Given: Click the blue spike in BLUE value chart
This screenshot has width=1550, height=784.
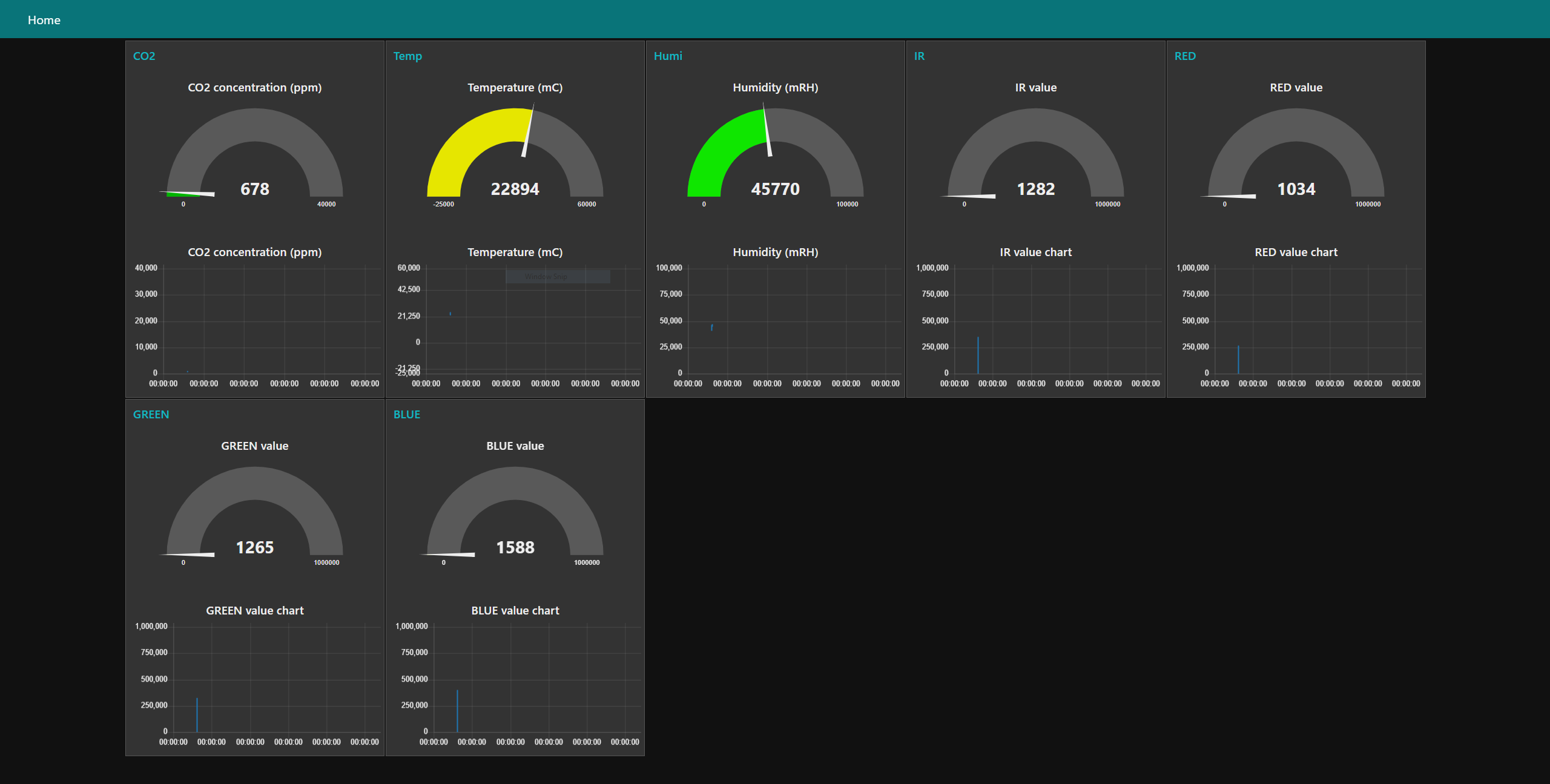Looking at the screenshot, I should tap(457, 711).
